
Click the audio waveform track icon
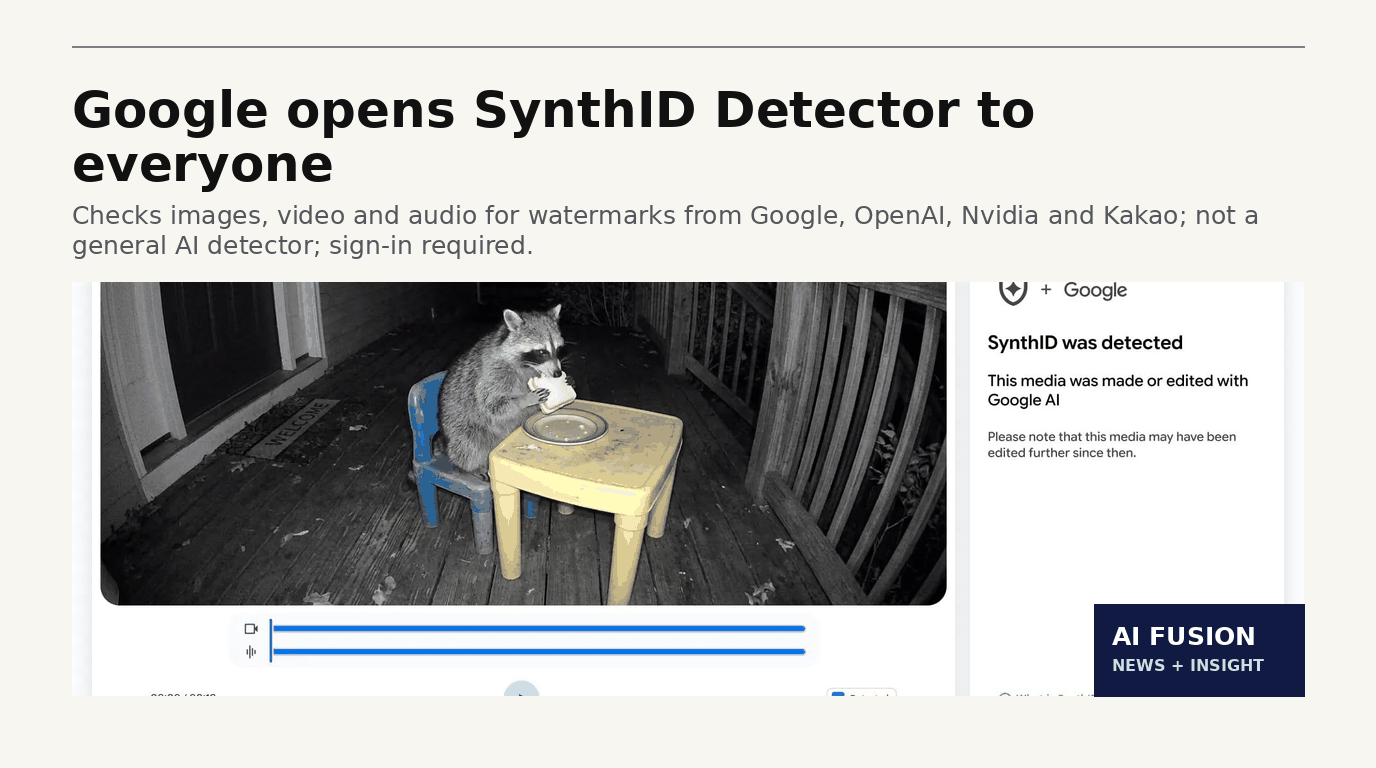(251, 652)
